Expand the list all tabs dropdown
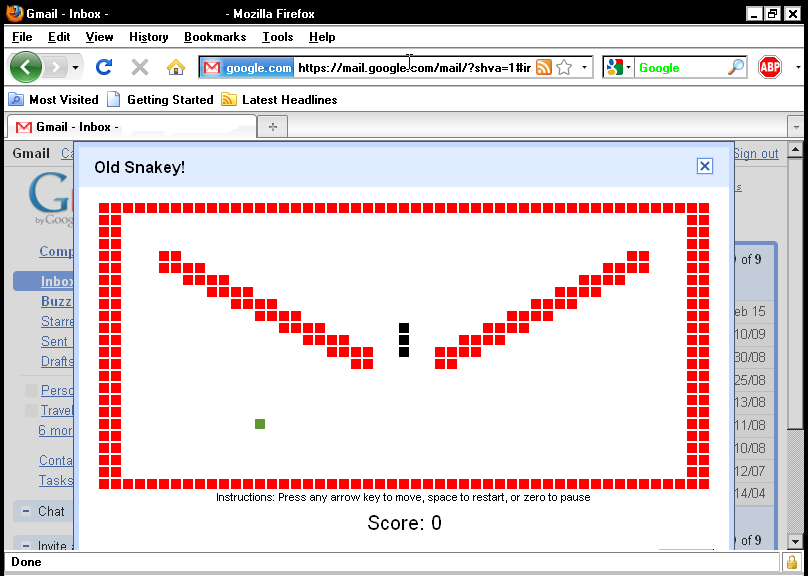This screenshot has width=808, height=576. pyautogui.click(x=795, y=127)
